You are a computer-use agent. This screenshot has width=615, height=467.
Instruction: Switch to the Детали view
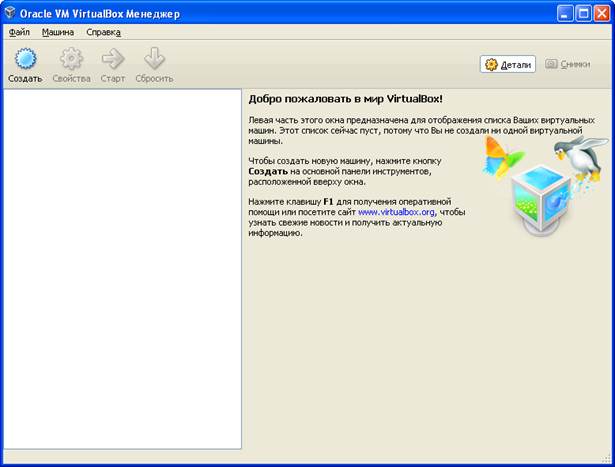tap(508, 64)
